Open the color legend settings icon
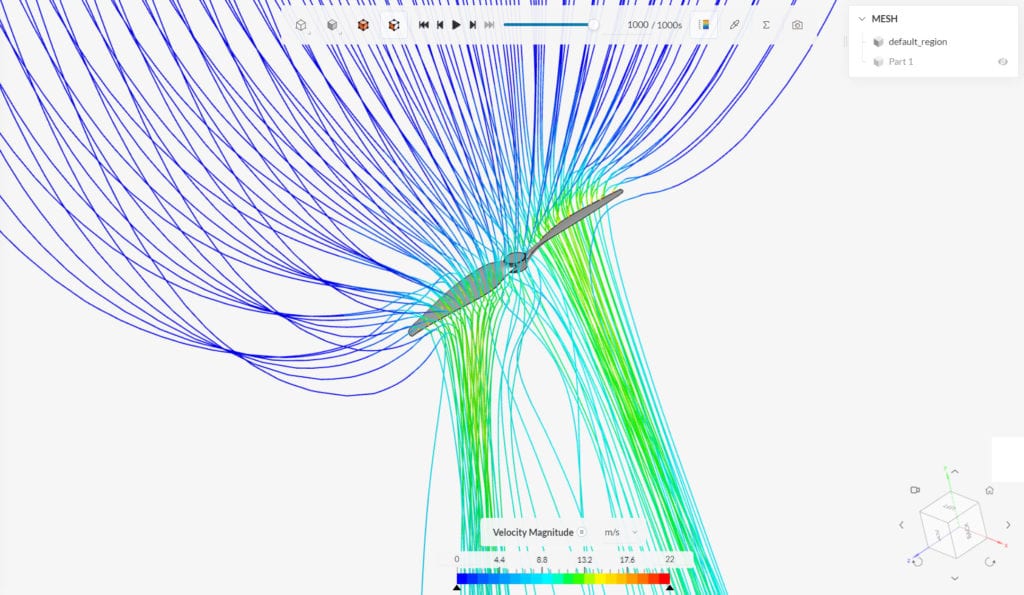1024x595 pixels. 704,25
